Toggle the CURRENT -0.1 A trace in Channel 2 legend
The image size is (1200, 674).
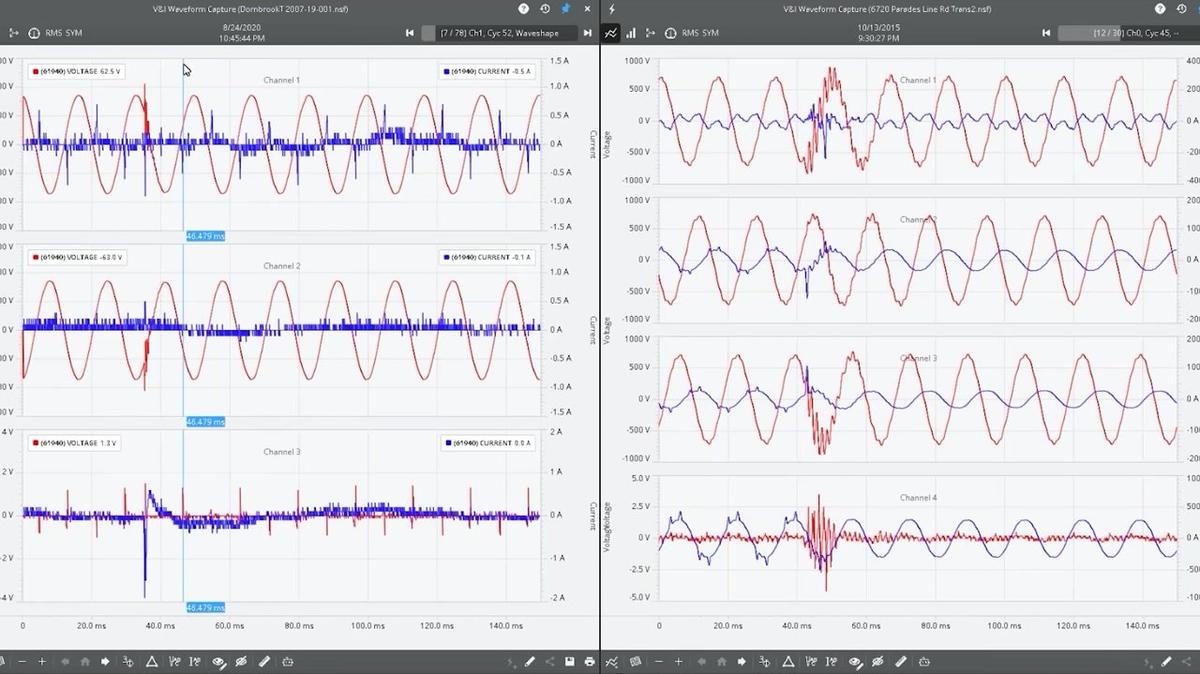pyautogui.click(x=487, y=255)
